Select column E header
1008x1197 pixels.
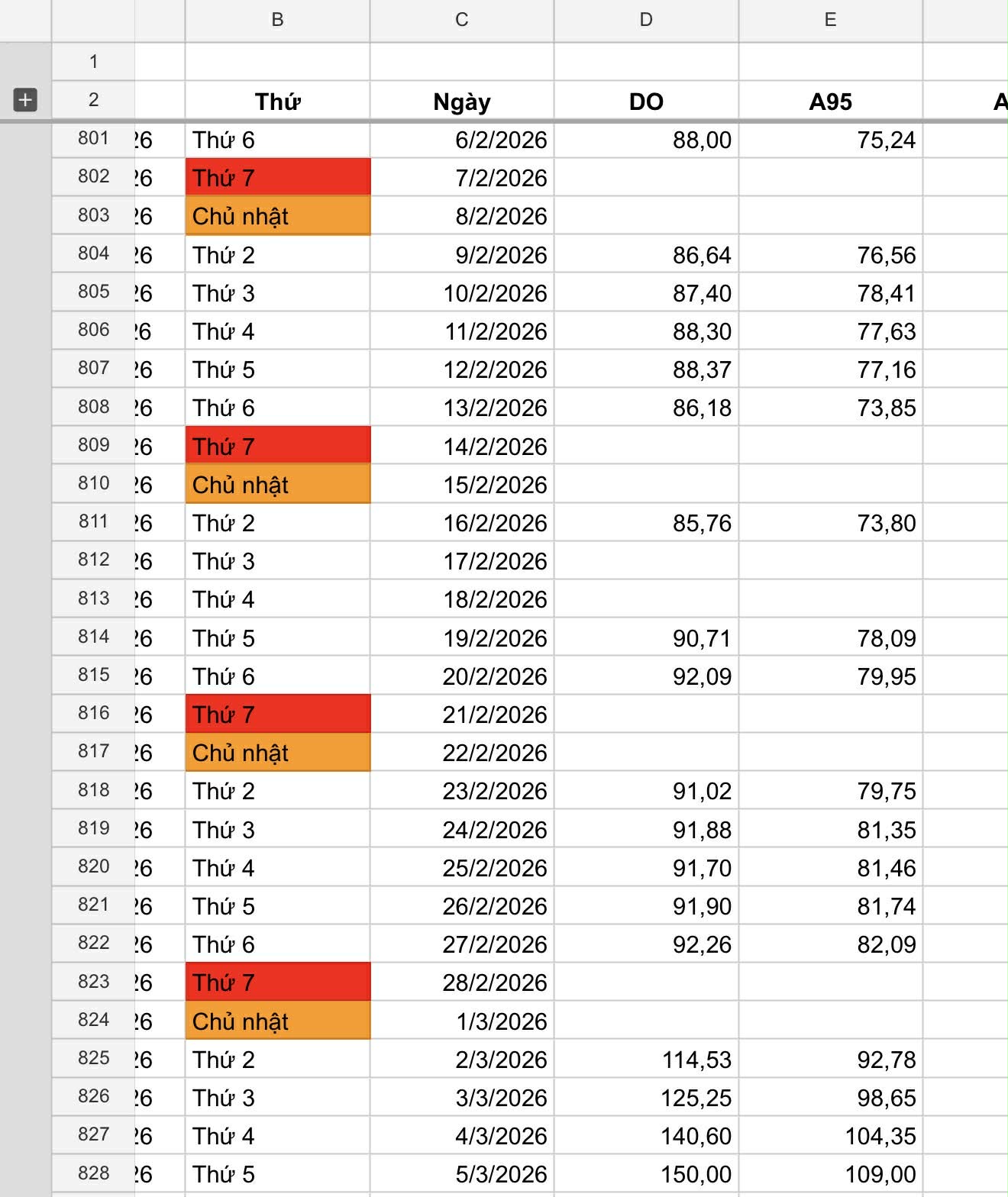[830, 21]
